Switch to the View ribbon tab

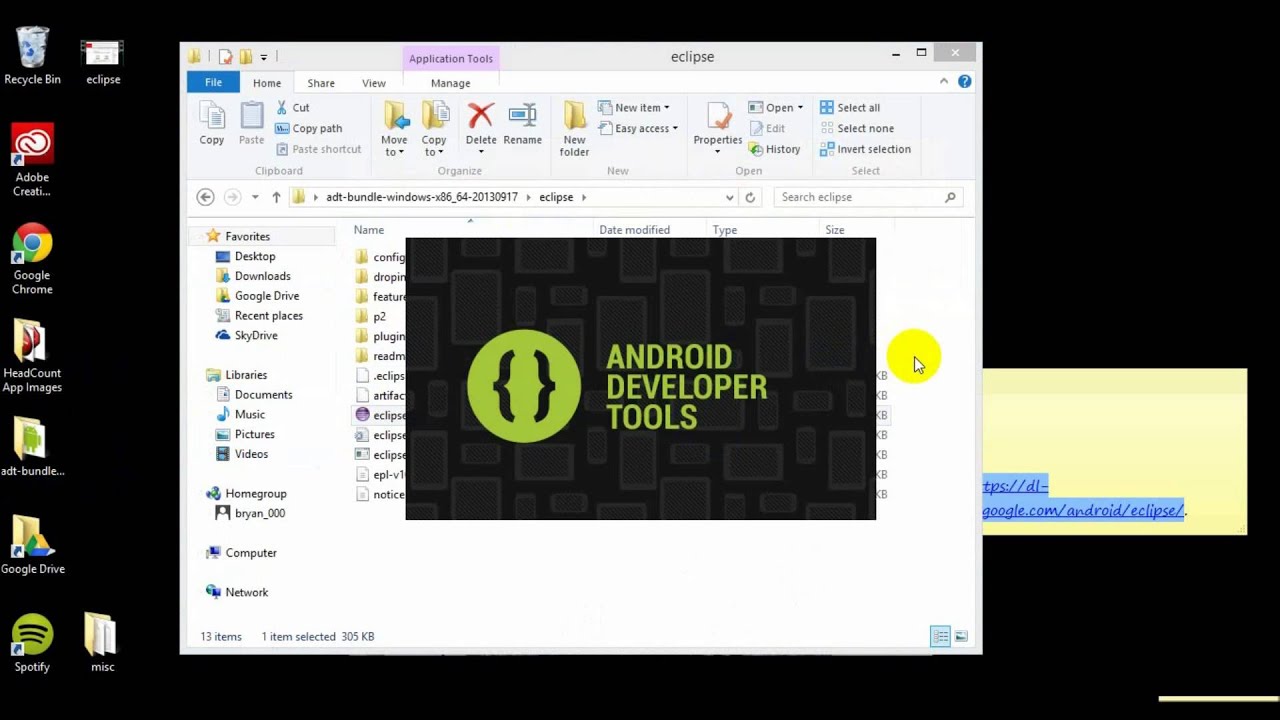(x=374, y=83)
